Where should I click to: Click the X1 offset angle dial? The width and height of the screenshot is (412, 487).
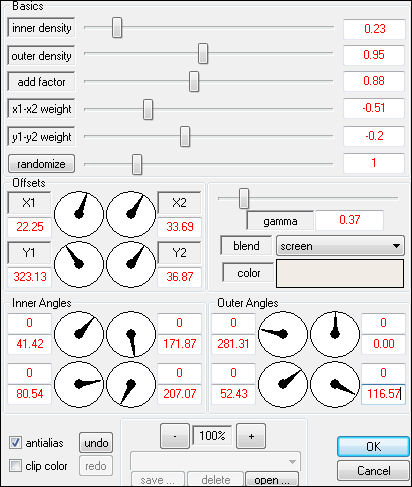pyautogui.click(x=79, y=214)
